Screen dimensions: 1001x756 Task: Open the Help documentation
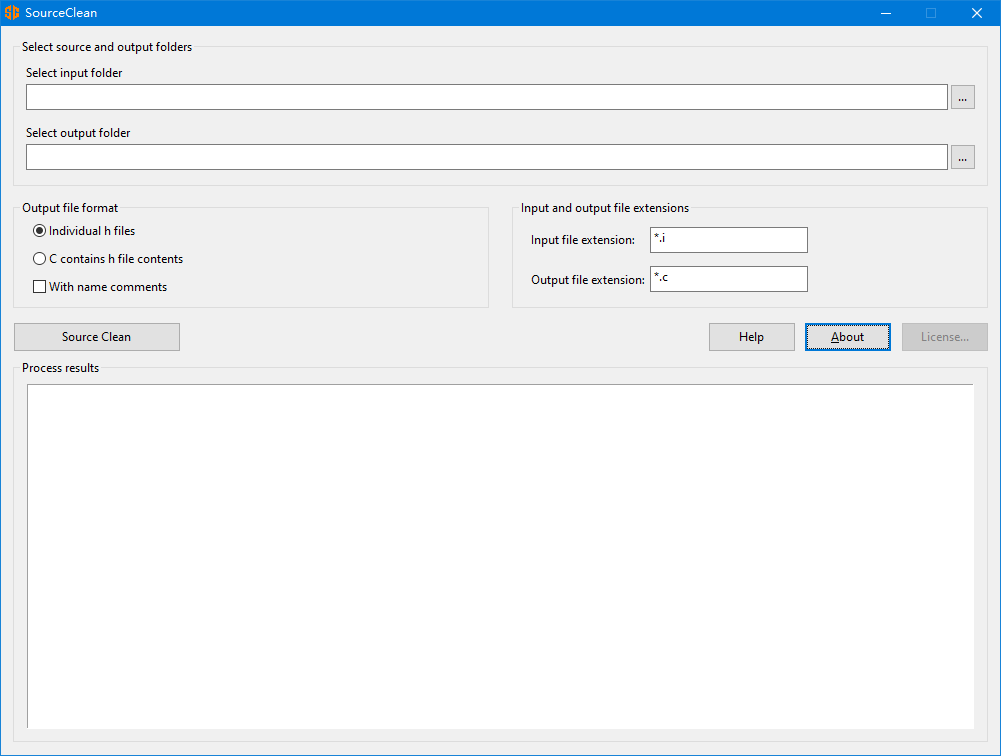[751, 337]
